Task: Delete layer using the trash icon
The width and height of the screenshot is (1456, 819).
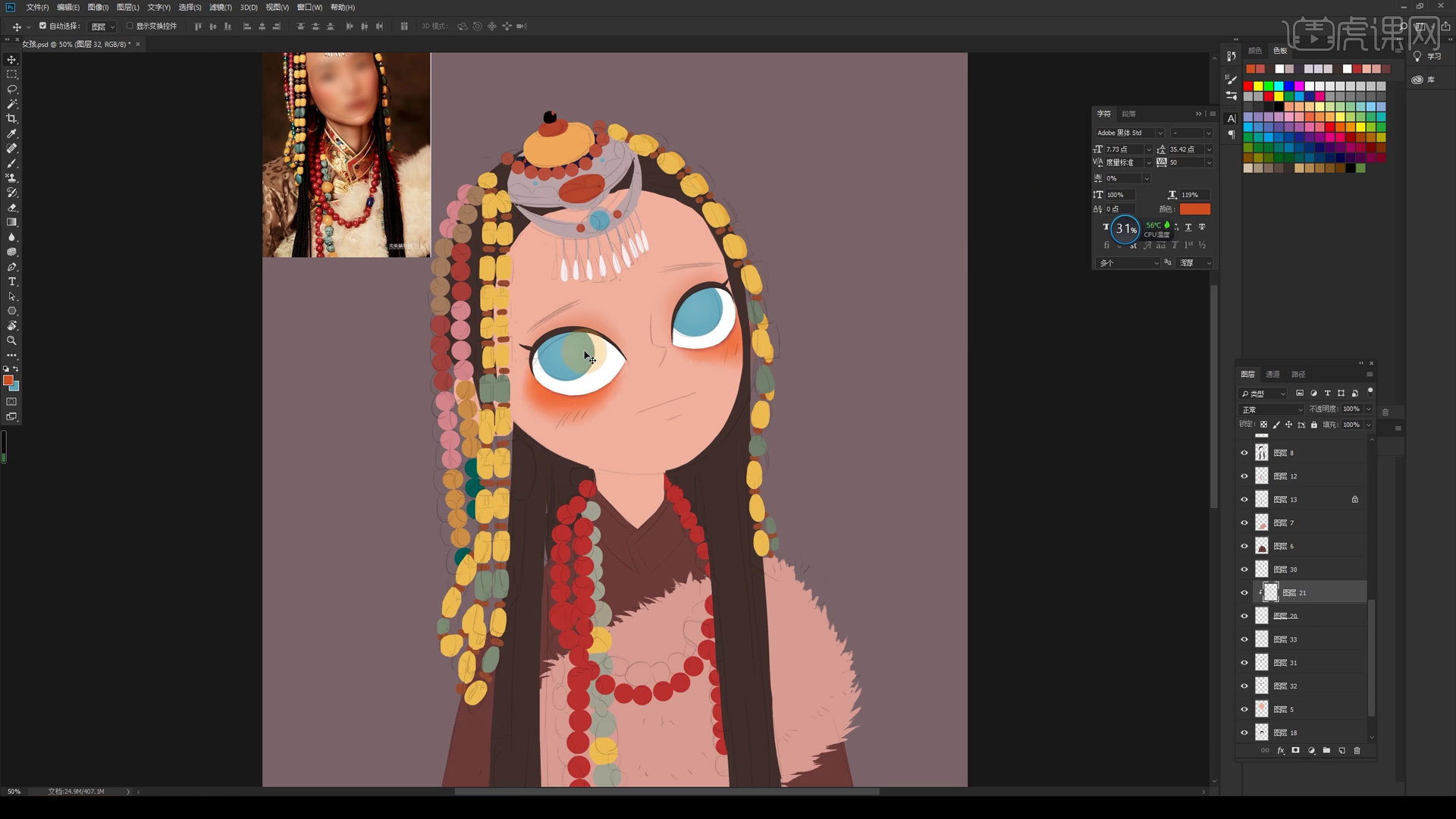Action: pyautogui.click(x=1357, y=751)
